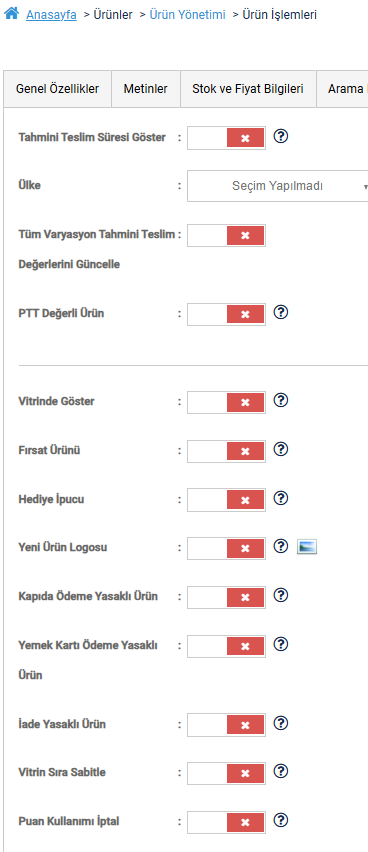Switch on Yemek Kartı Ödeme Yasaklı Ürün
The height and width of the screenshot is (852, 368).
coord(226,646)
